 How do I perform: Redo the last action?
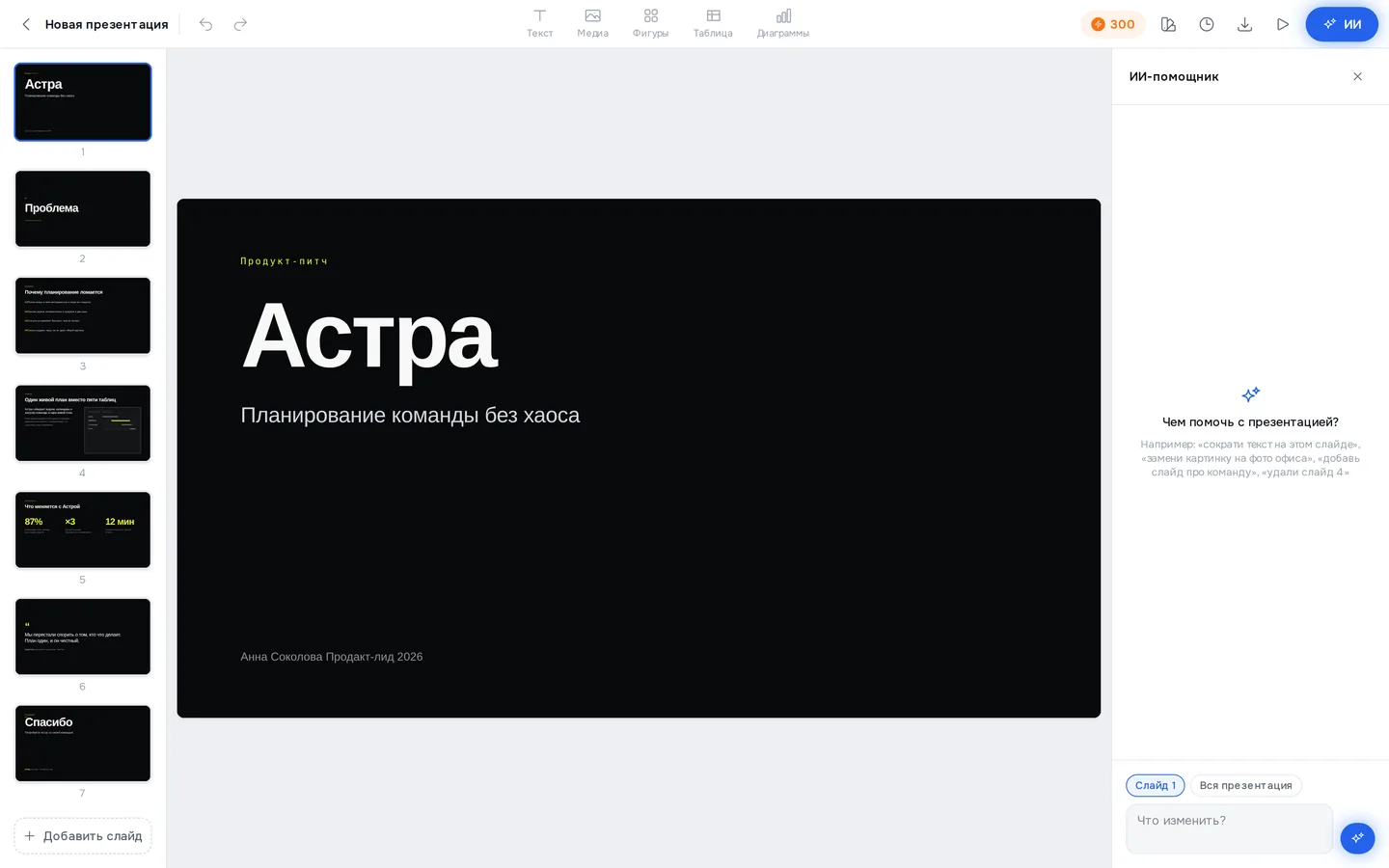coord(240,24)
